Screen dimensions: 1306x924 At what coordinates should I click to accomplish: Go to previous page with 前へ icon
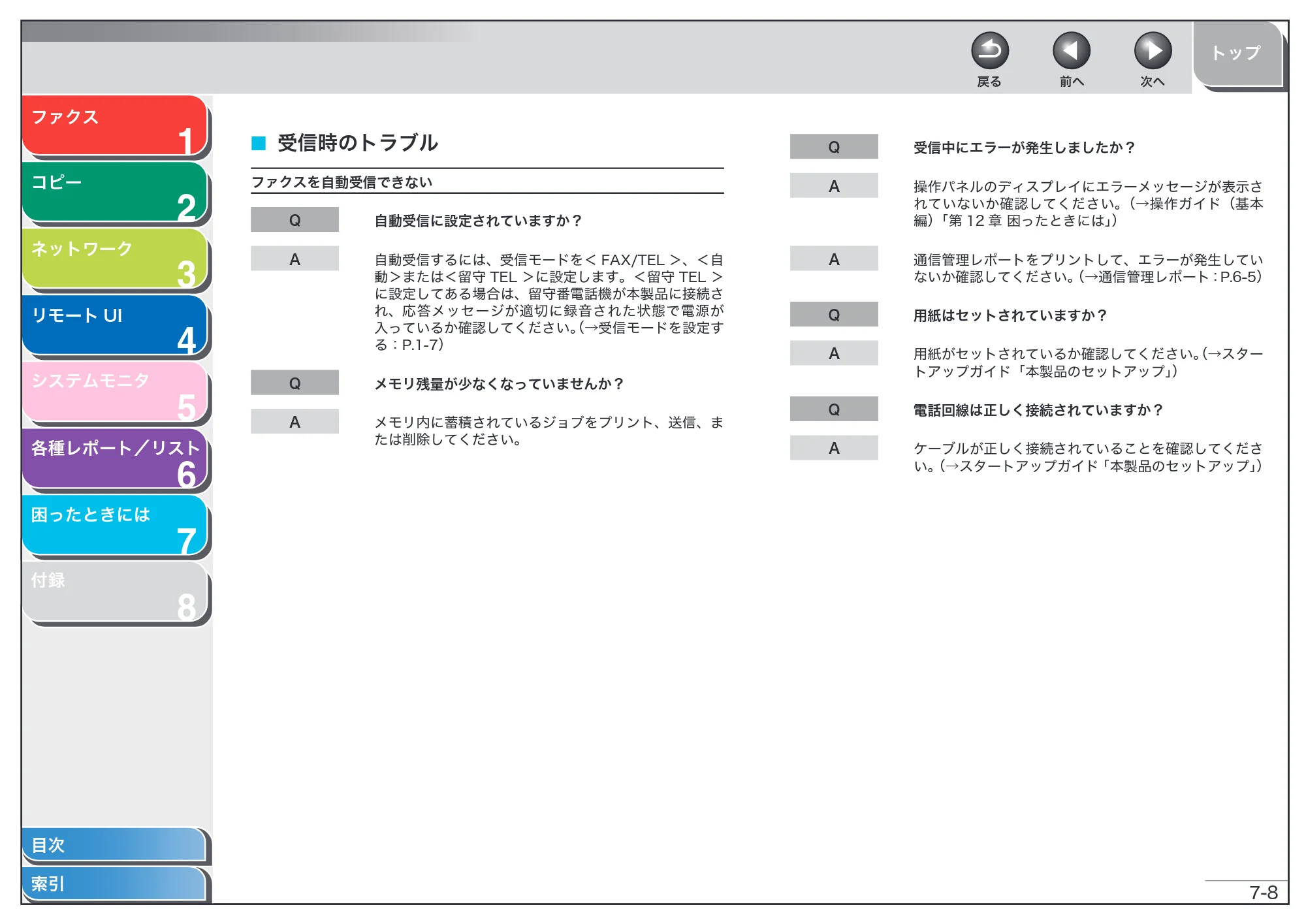point(1071,51)
